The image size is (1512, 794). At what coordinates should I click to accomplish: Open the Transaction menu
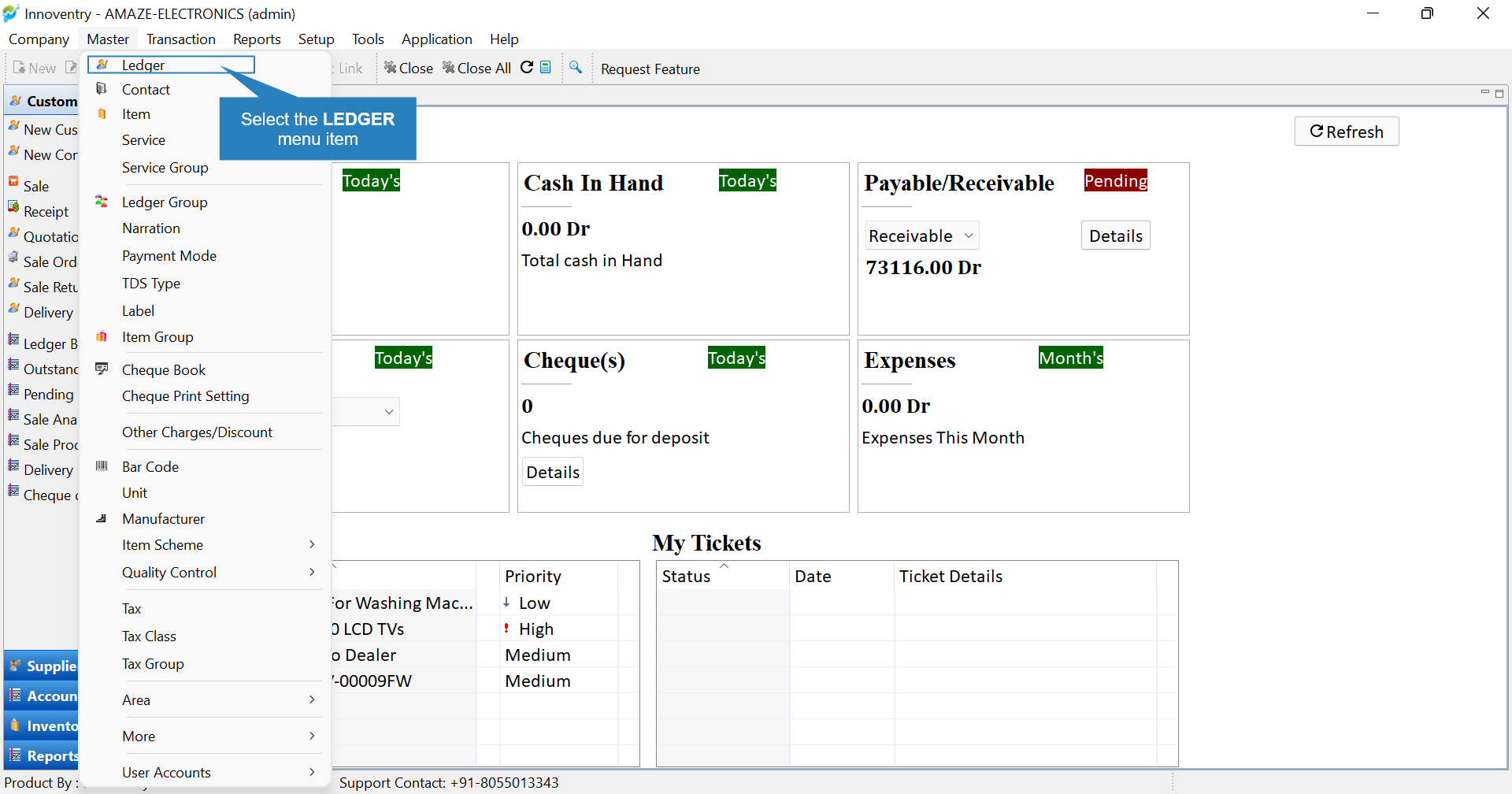181,39
